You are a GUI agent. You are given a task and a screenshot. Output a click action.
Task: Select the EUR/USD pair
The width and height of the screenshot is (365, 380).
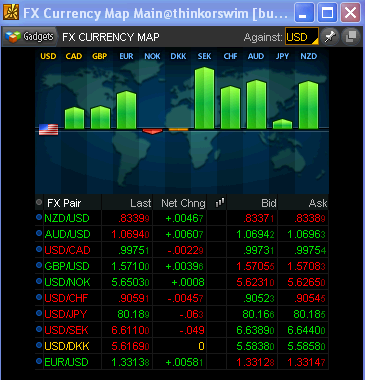coord(67,362)
